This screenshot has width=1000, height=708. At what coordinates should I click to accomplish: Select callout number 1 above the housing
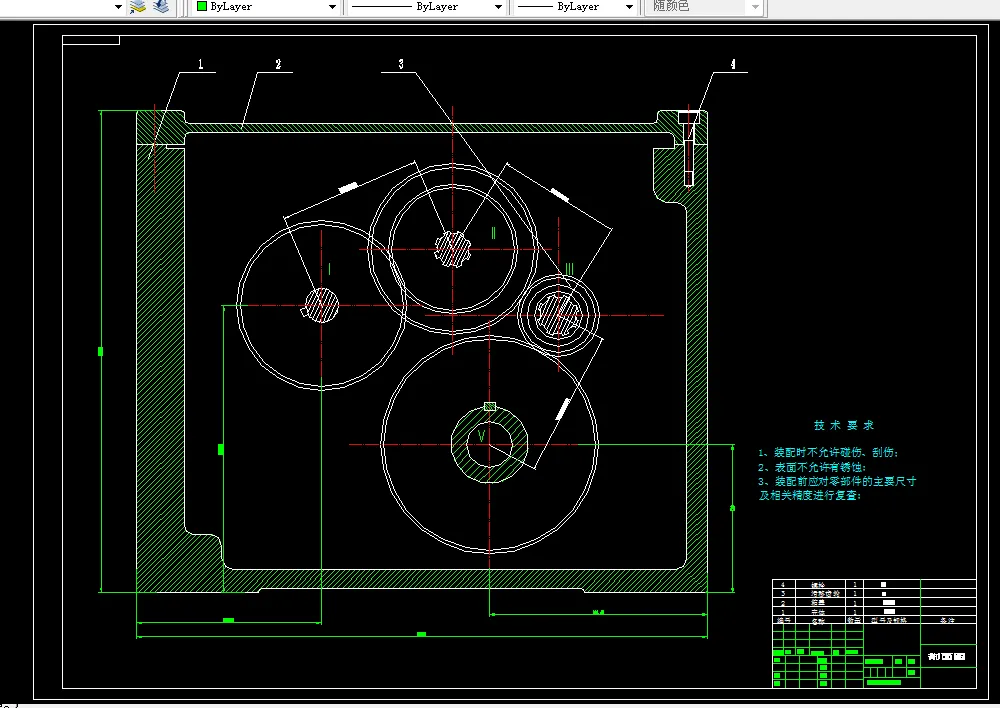(200, 64)
